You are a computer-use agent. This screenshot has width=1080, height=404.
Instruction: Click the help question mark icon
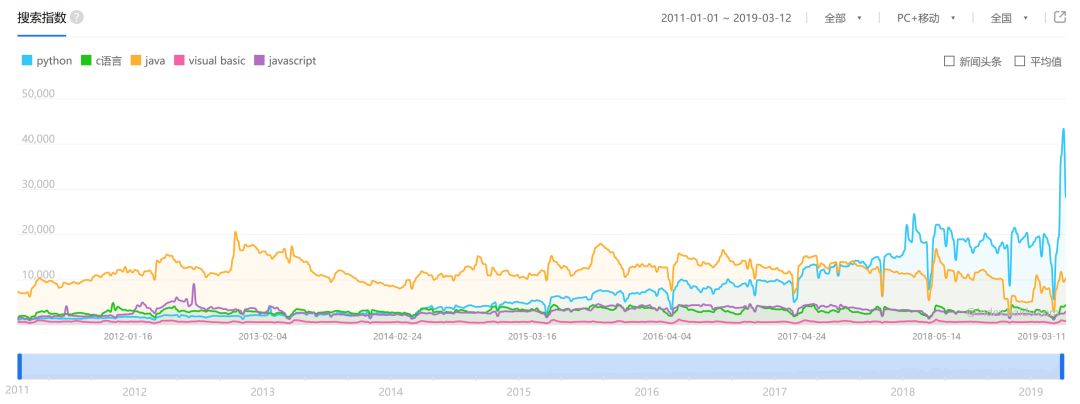77,18
